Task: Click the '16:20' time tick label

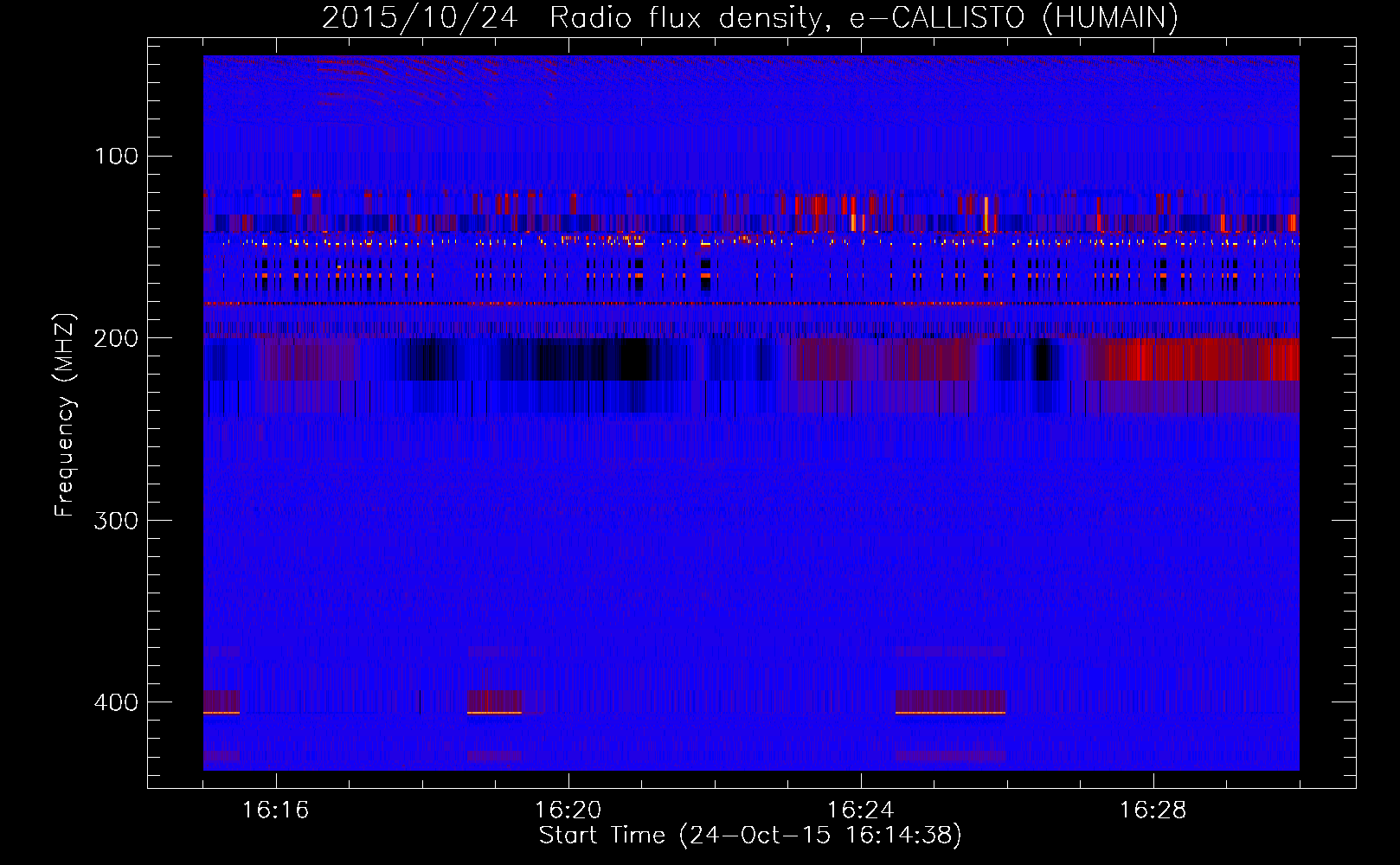Action: [x=568, y=811]
